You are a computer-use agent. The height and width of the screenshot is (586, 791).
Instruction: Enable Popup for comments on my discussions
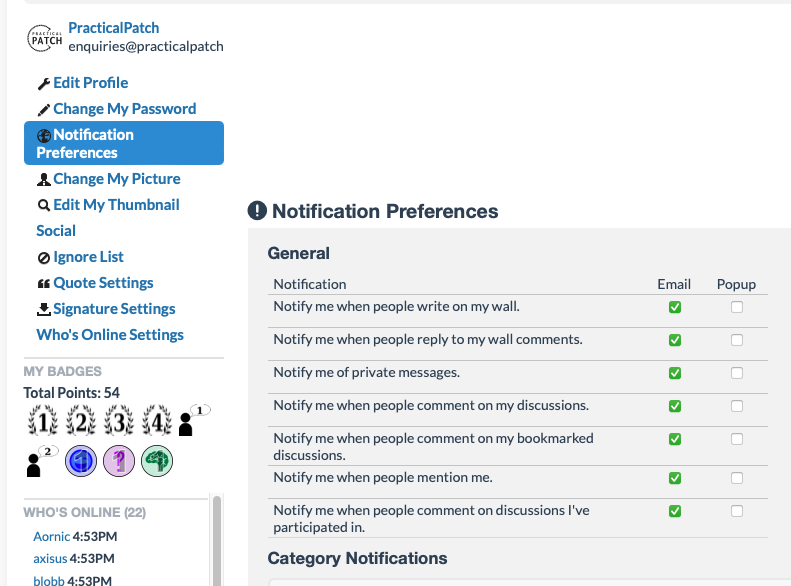(x=737, y=406)
